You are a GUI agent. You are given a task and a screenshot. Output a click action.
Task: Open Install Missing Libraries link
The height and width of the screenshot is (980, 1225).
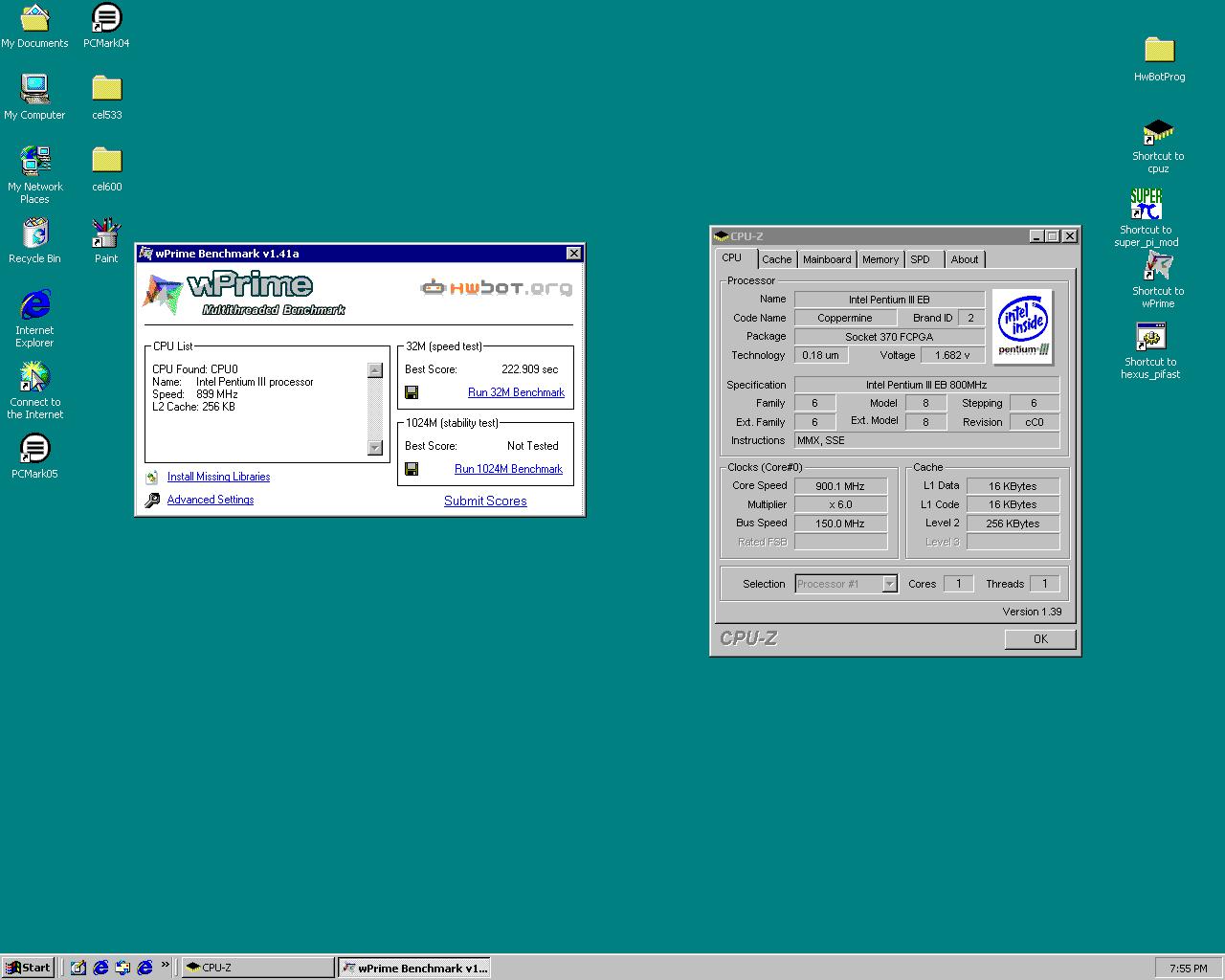[218, 477]
